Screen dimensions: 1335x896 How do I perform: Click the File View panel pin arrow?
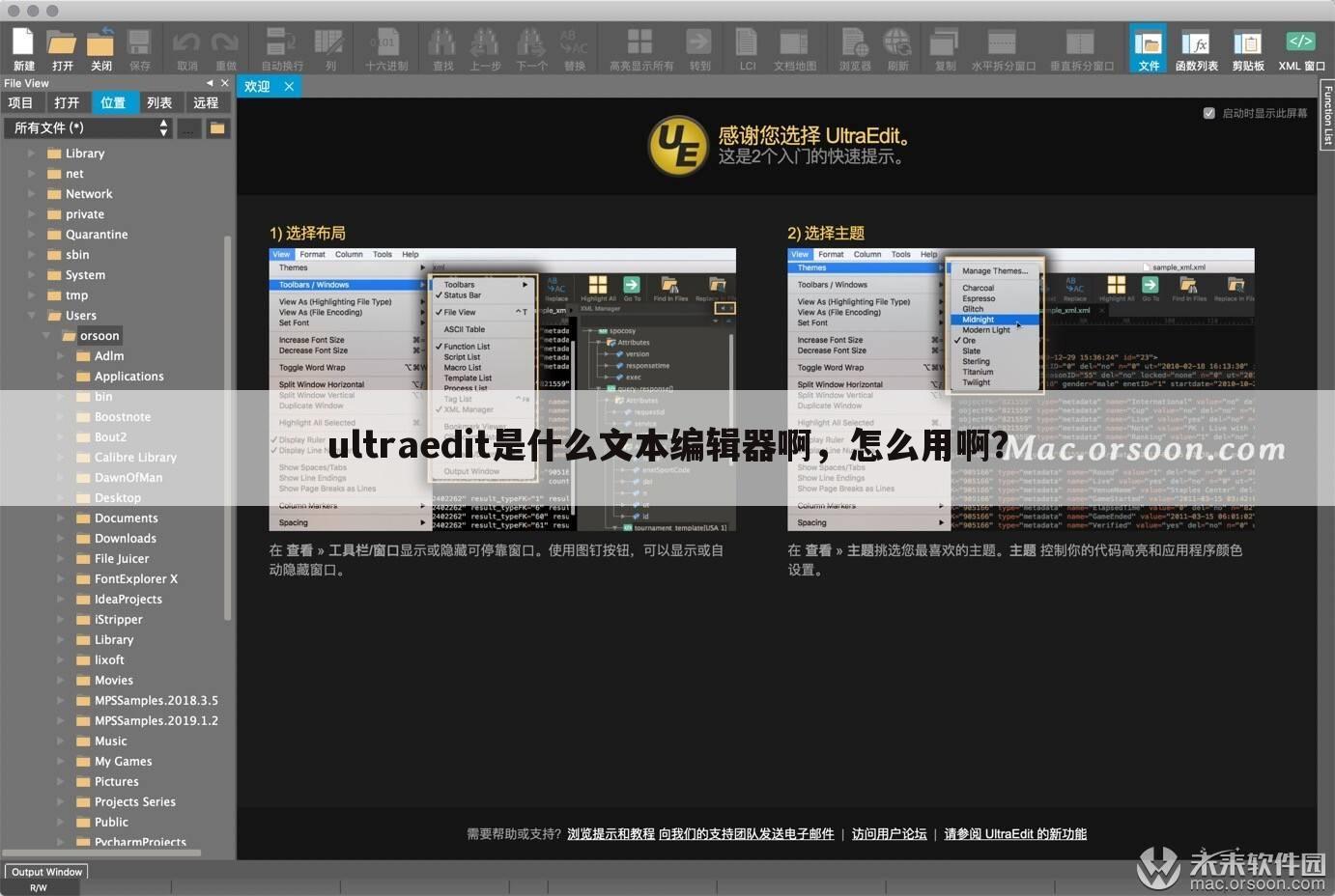[210, 83]
